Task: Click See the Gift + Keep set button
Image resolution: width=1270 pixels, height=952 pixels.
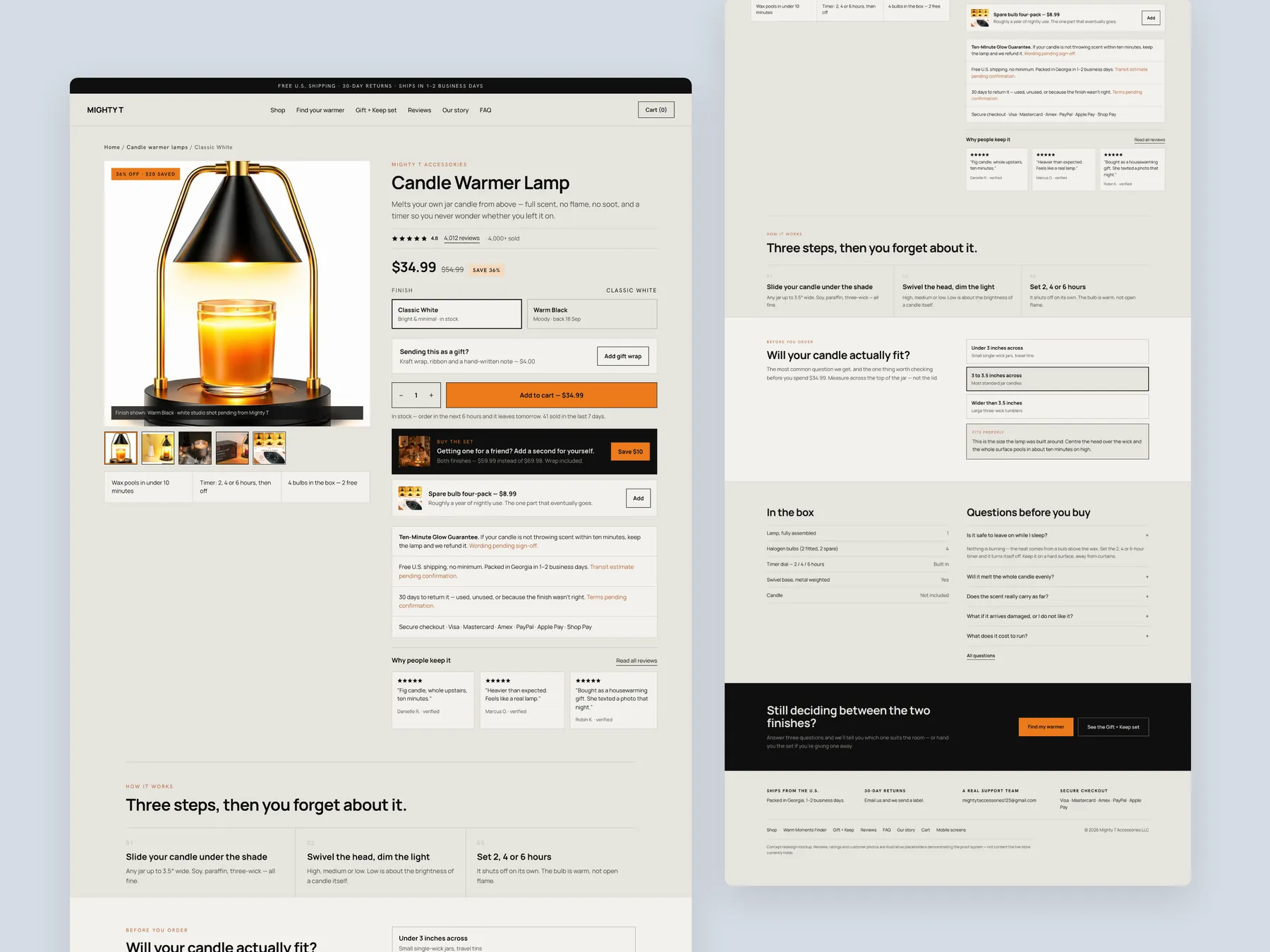Action: click(1113, 727)
